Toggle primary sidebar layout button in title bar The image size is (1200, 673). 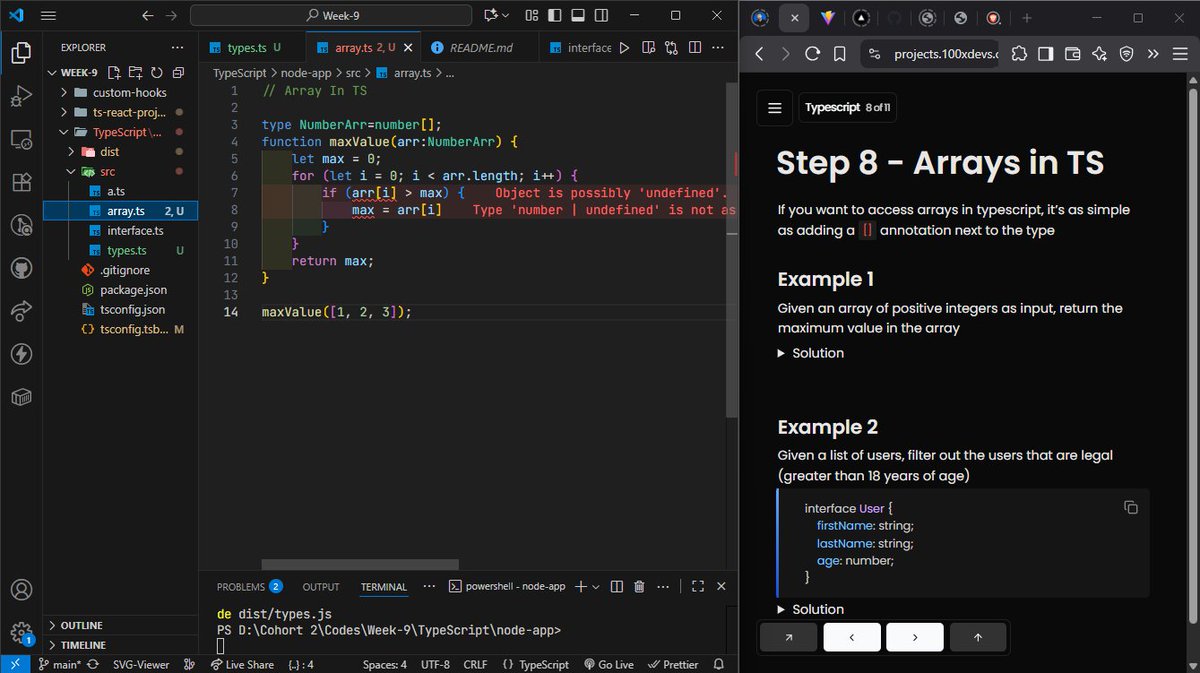[x=556, y=16]
